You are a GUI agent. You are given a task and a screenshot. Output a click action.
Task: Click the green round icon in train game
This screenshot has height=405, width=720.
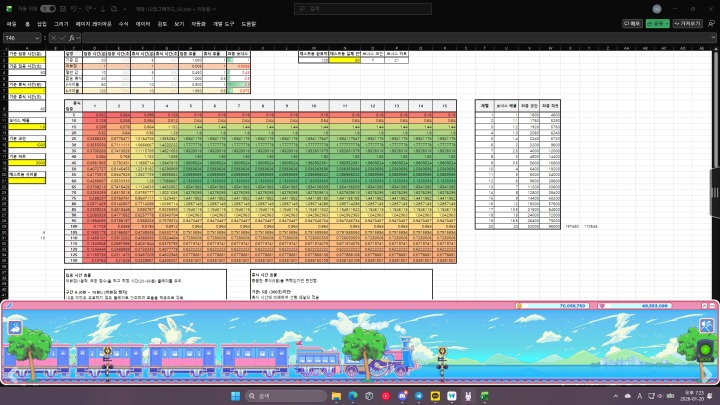coord(707,350)
